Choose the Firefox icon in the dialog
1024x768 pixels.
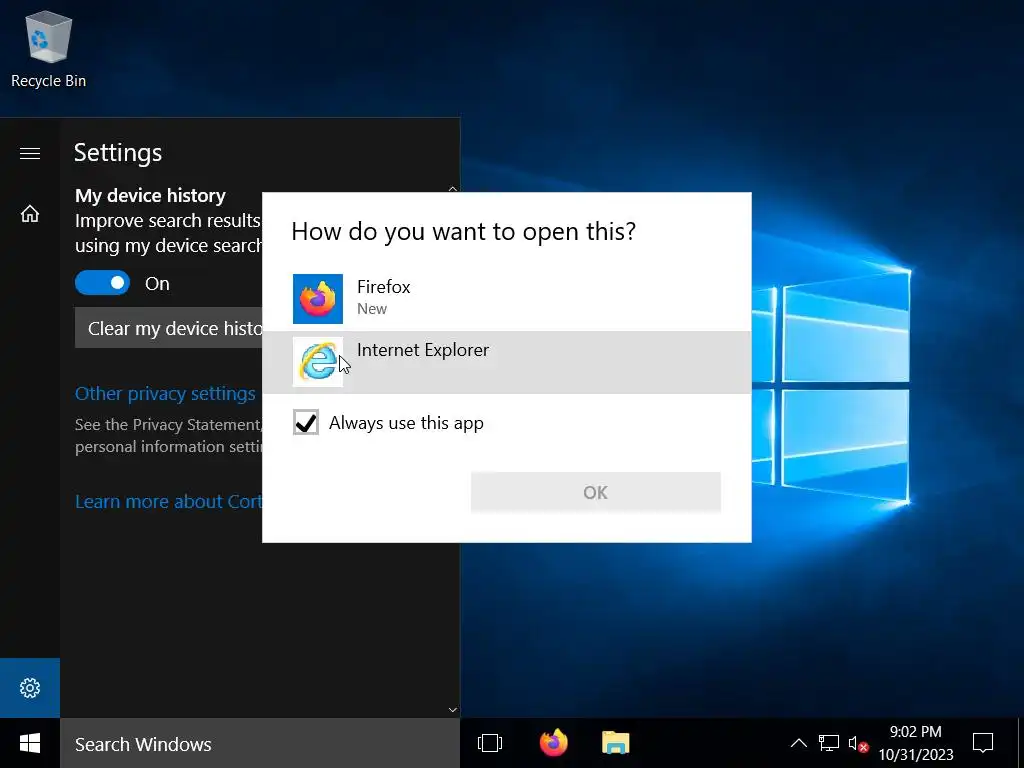[x=317, y=299]
